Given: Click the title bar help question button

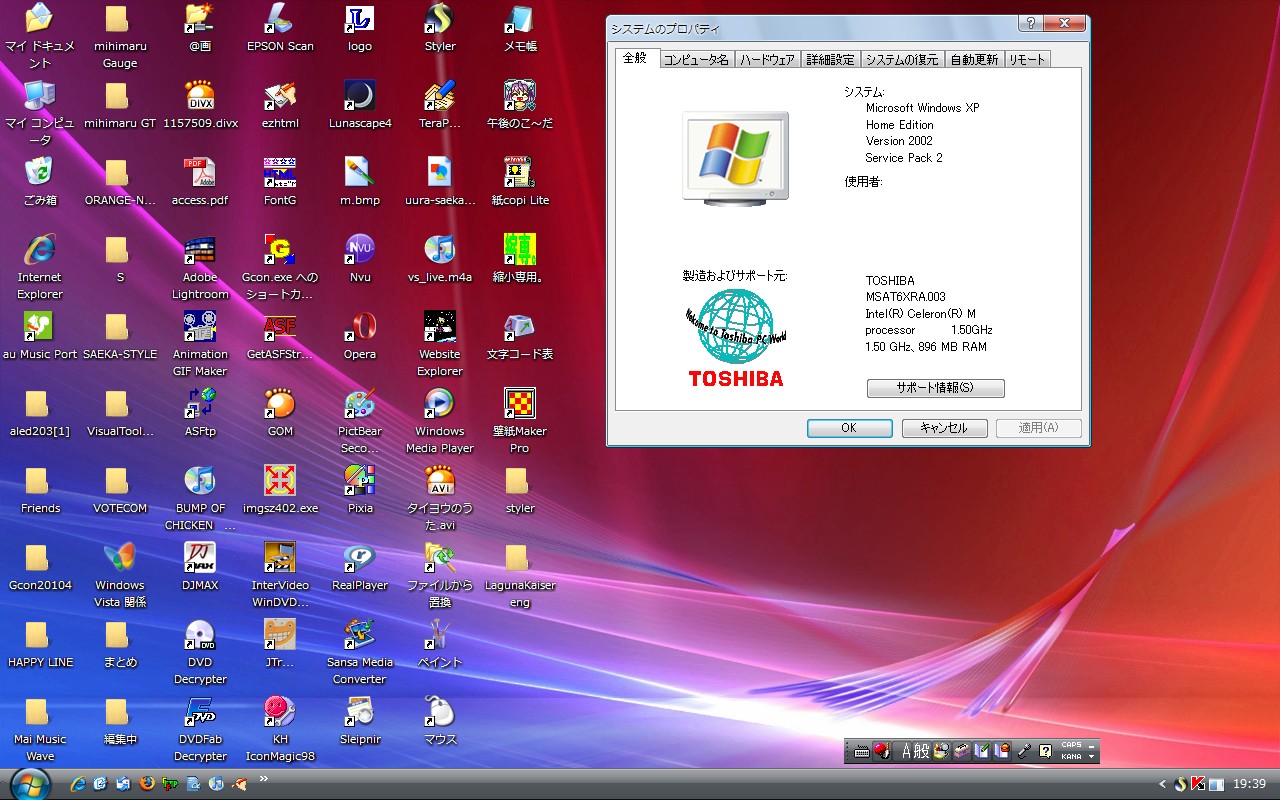Looking at the screenshot, I should click(1031, 24).
